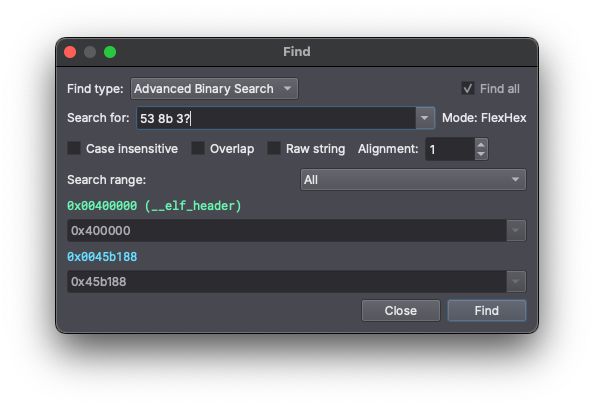This screenshot has height=407, width=594.
Task: Click the end address 0x45b188 field
Action: click(287, 282)
